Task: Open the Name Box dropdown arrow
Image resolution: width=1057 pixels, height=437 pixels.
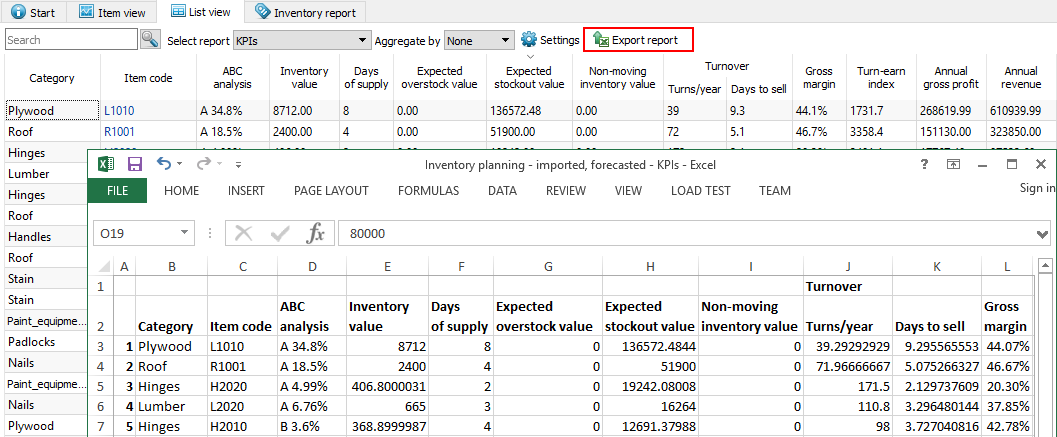Action: 184,233
